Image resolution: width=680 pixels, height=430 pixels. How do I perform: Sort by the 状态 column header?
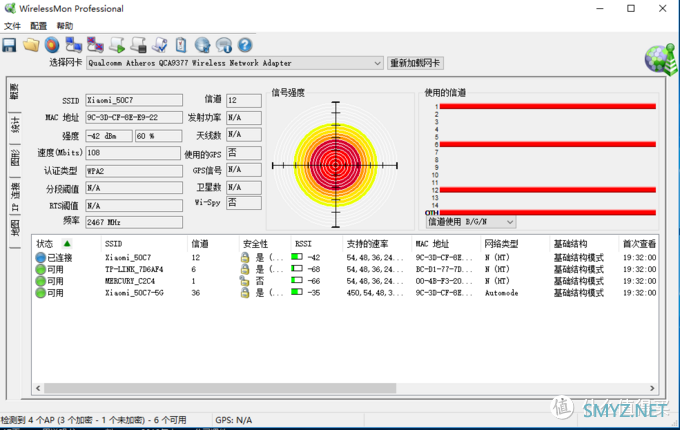click(x=65, y=244)
